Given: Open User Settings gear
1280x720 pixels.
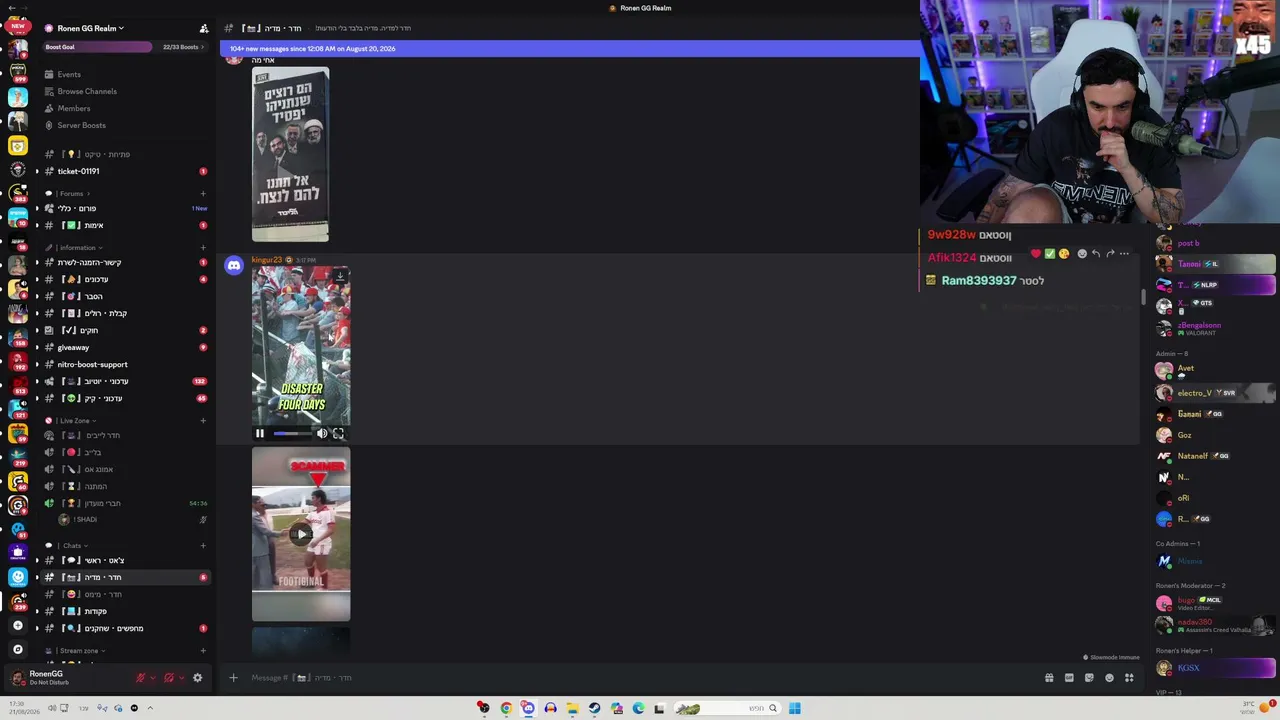Looking at the screenshot, I should [x=197, y=678].
